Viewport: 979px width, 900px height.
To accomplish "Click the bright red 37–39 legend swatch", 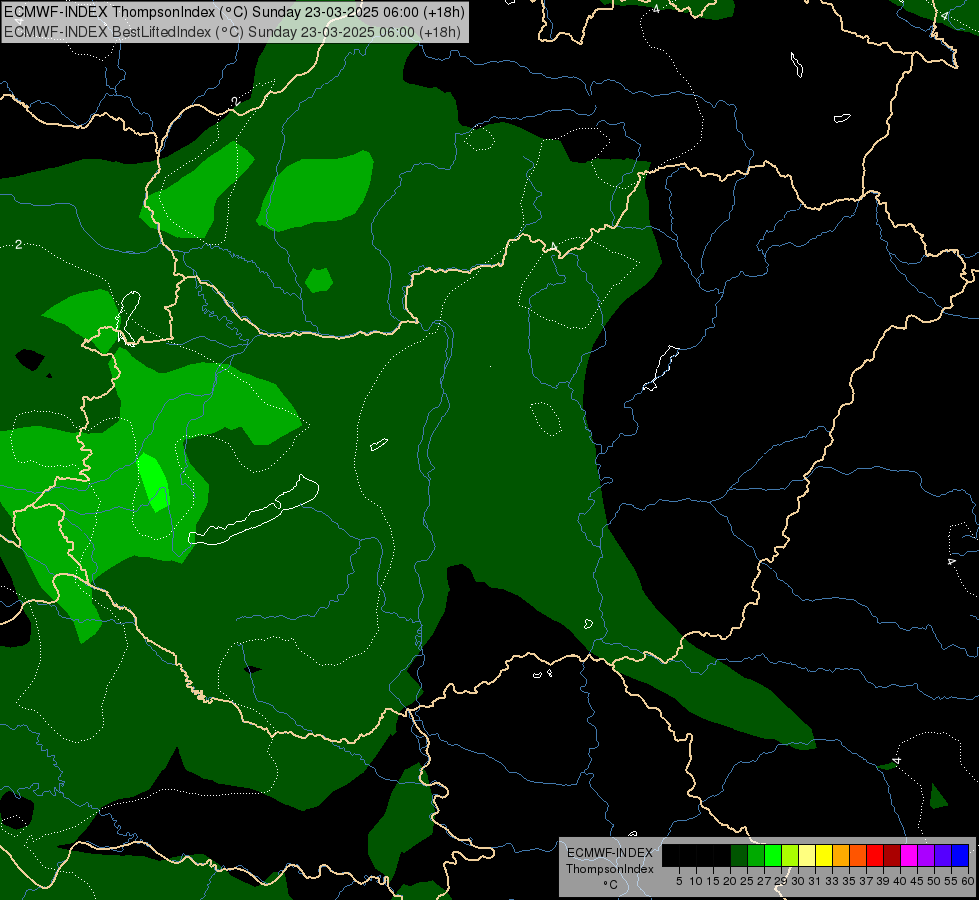I will point(875,855).
